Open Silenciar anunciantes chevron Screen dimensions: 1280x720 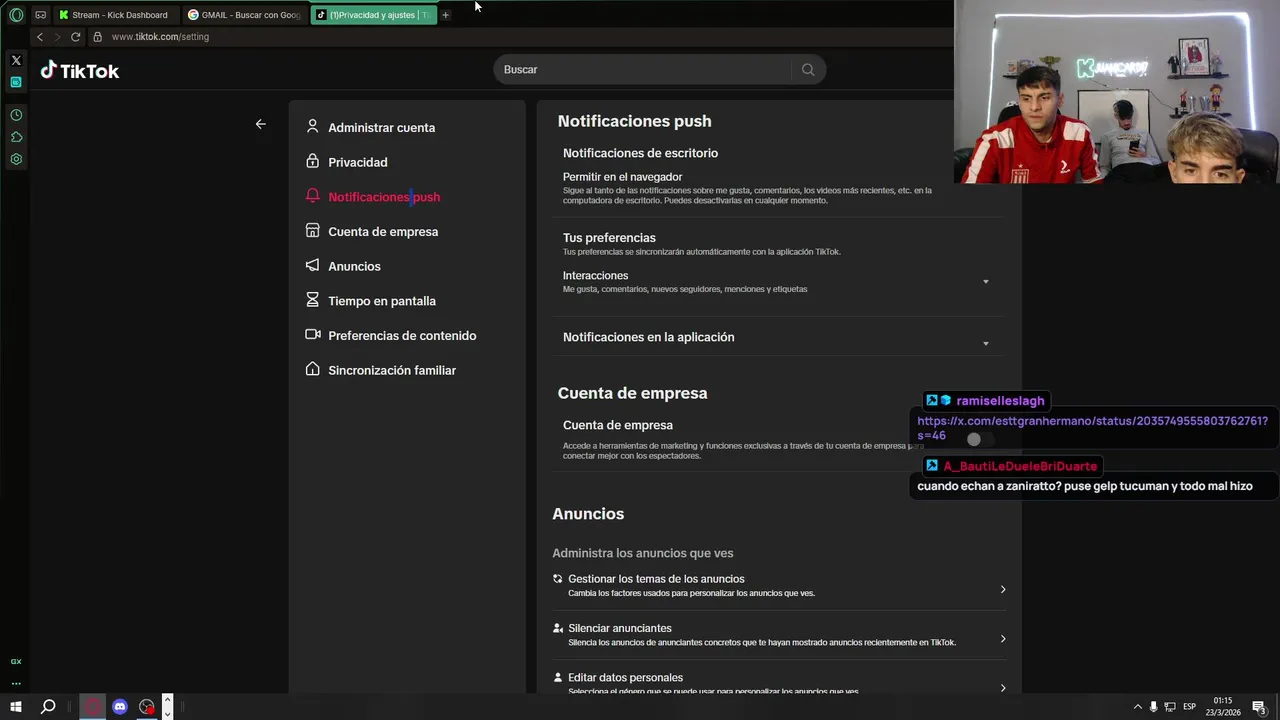point(1003,639)
